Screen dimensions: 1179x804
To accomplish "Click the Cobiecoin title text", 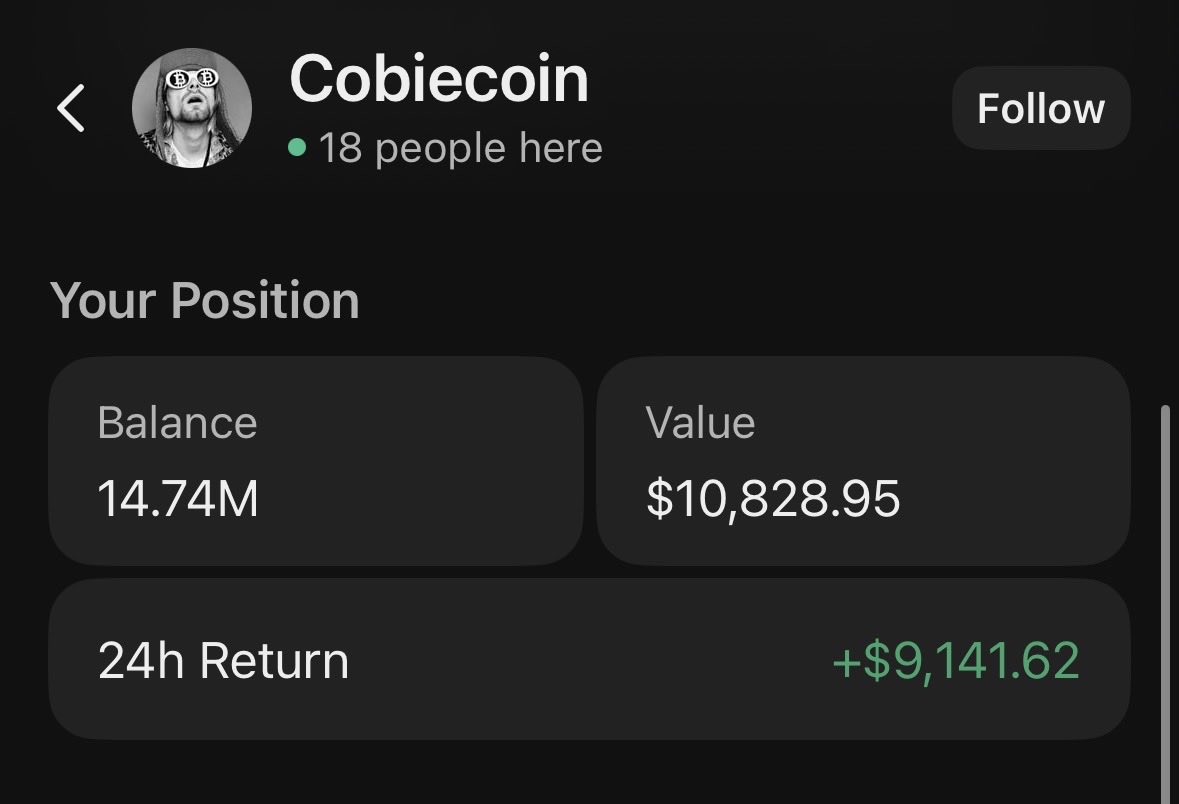I will pyautogui.click(x=438, y=78).
